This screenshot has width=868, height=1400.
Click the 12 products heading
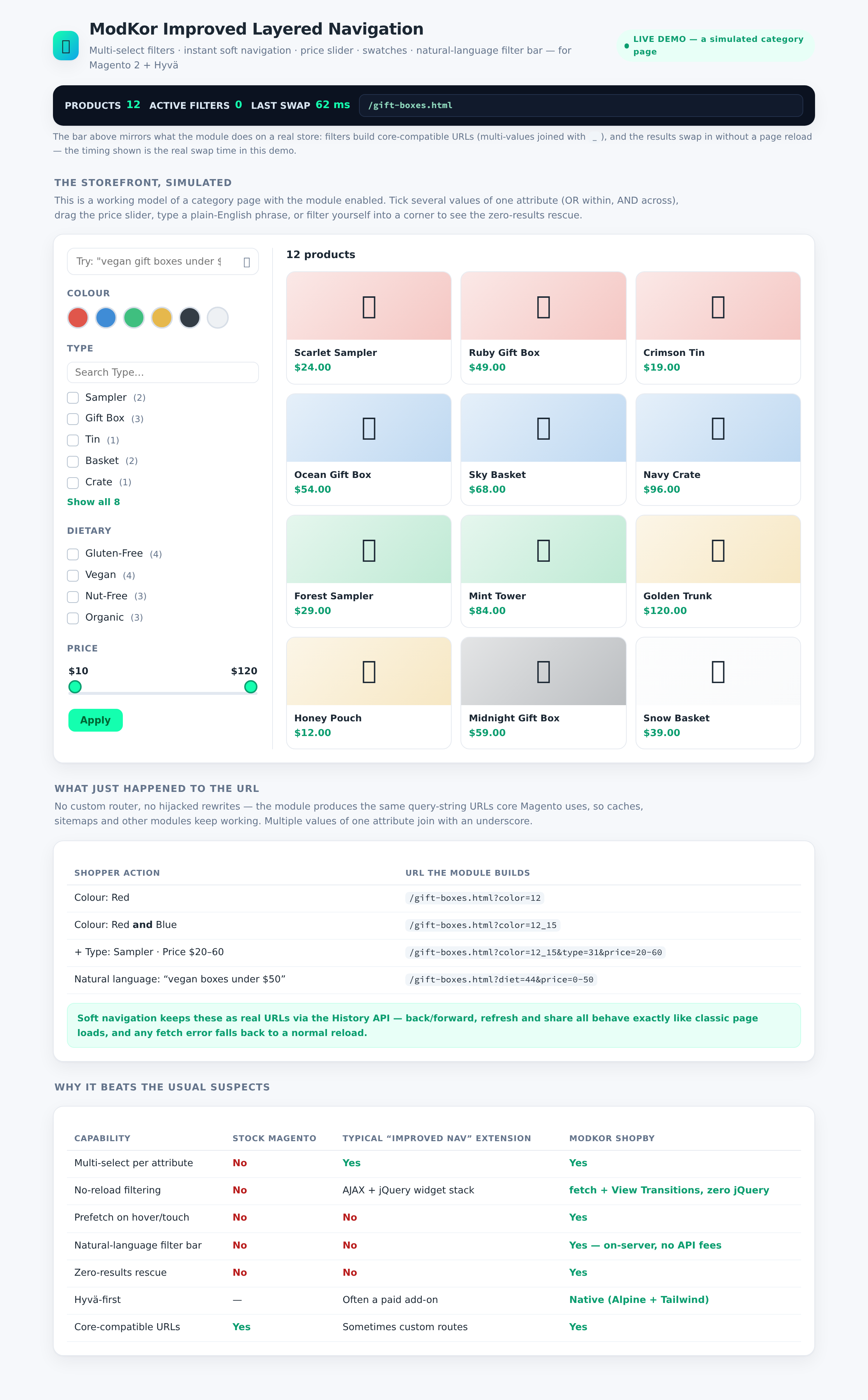[320, 255]
